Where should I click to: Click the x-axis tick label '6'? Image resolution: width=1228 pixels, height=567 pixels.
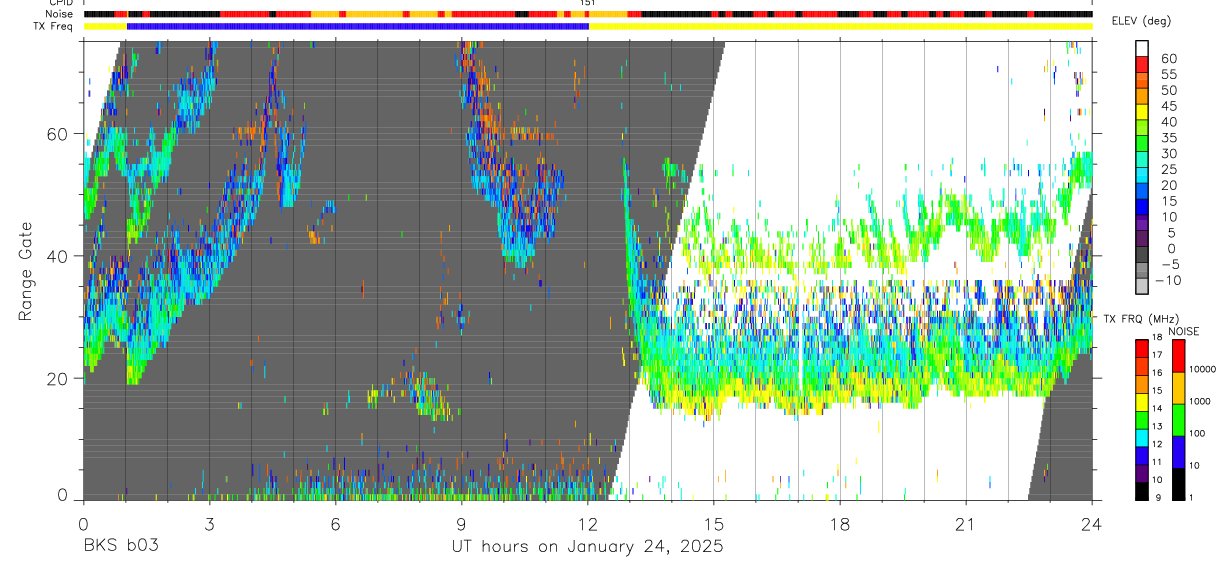point(335,523)
